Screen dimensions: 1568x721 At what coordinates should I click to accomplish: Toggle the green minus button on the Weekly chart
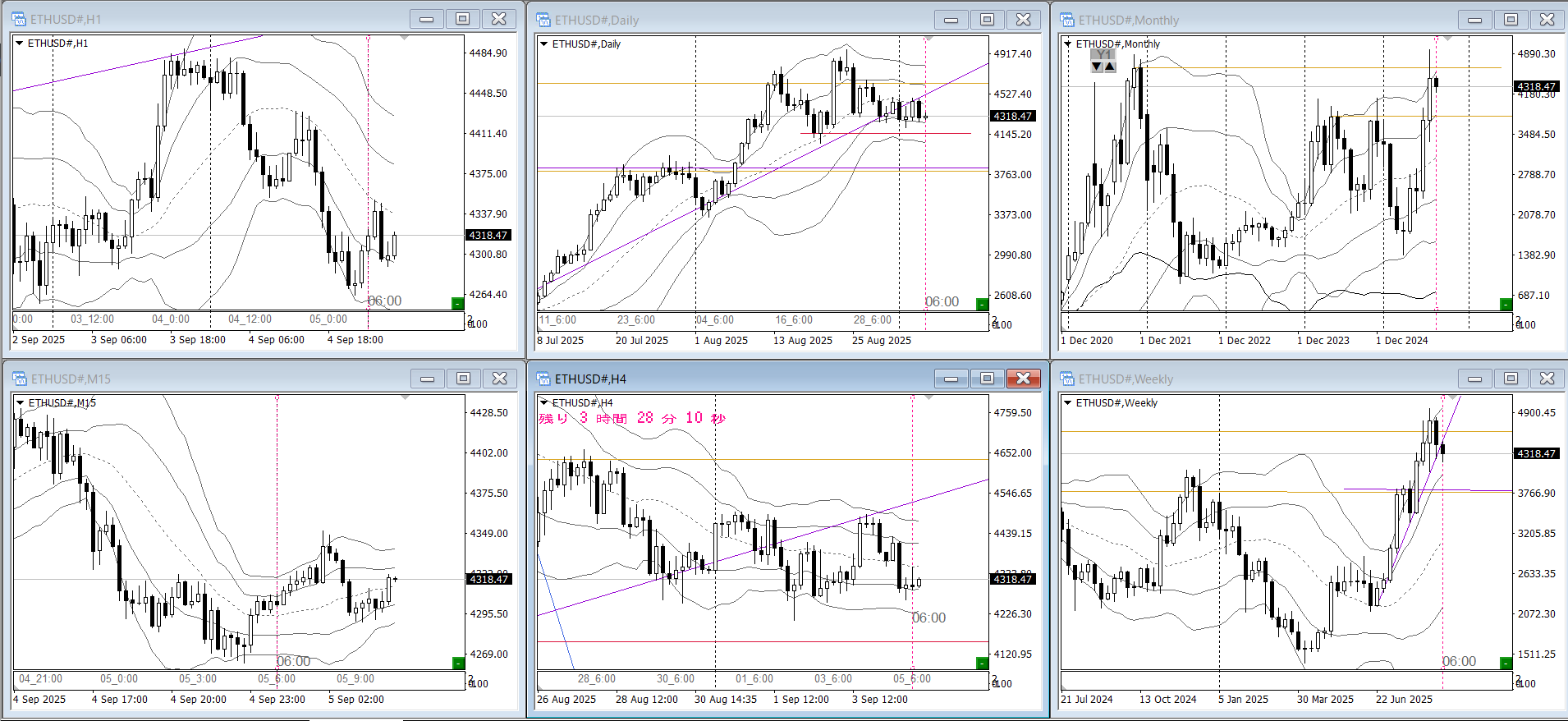(x=1505, y=663)
